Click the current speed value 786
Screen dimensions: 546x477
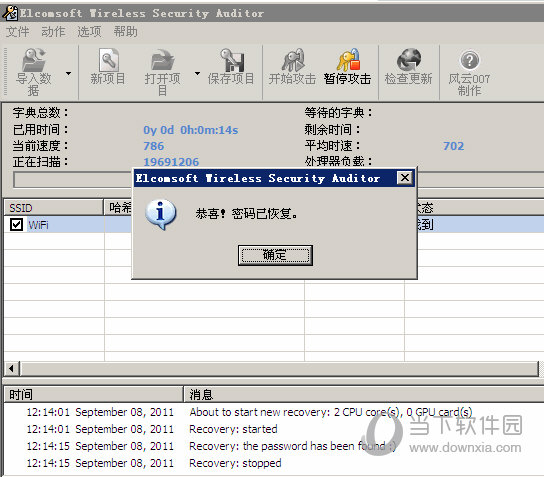(x=154, y=146)
